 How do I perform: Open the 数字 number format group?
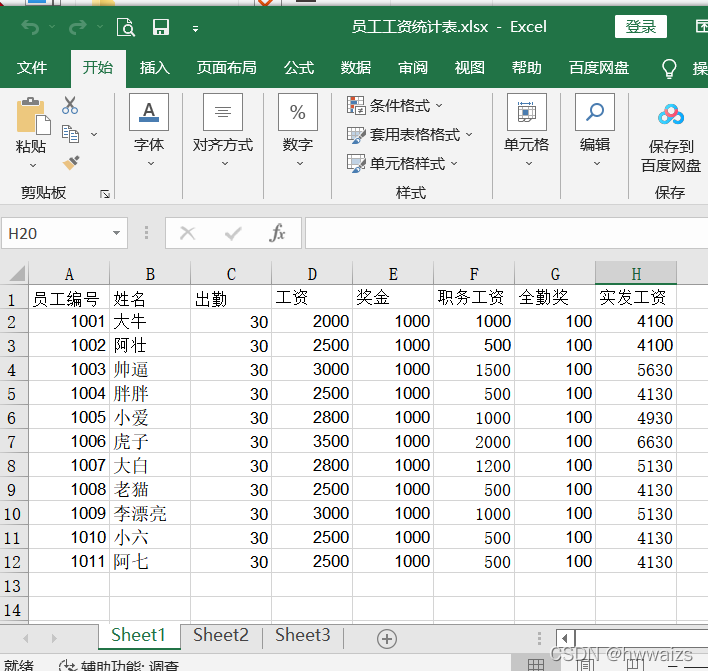click(x=298, y=130)
